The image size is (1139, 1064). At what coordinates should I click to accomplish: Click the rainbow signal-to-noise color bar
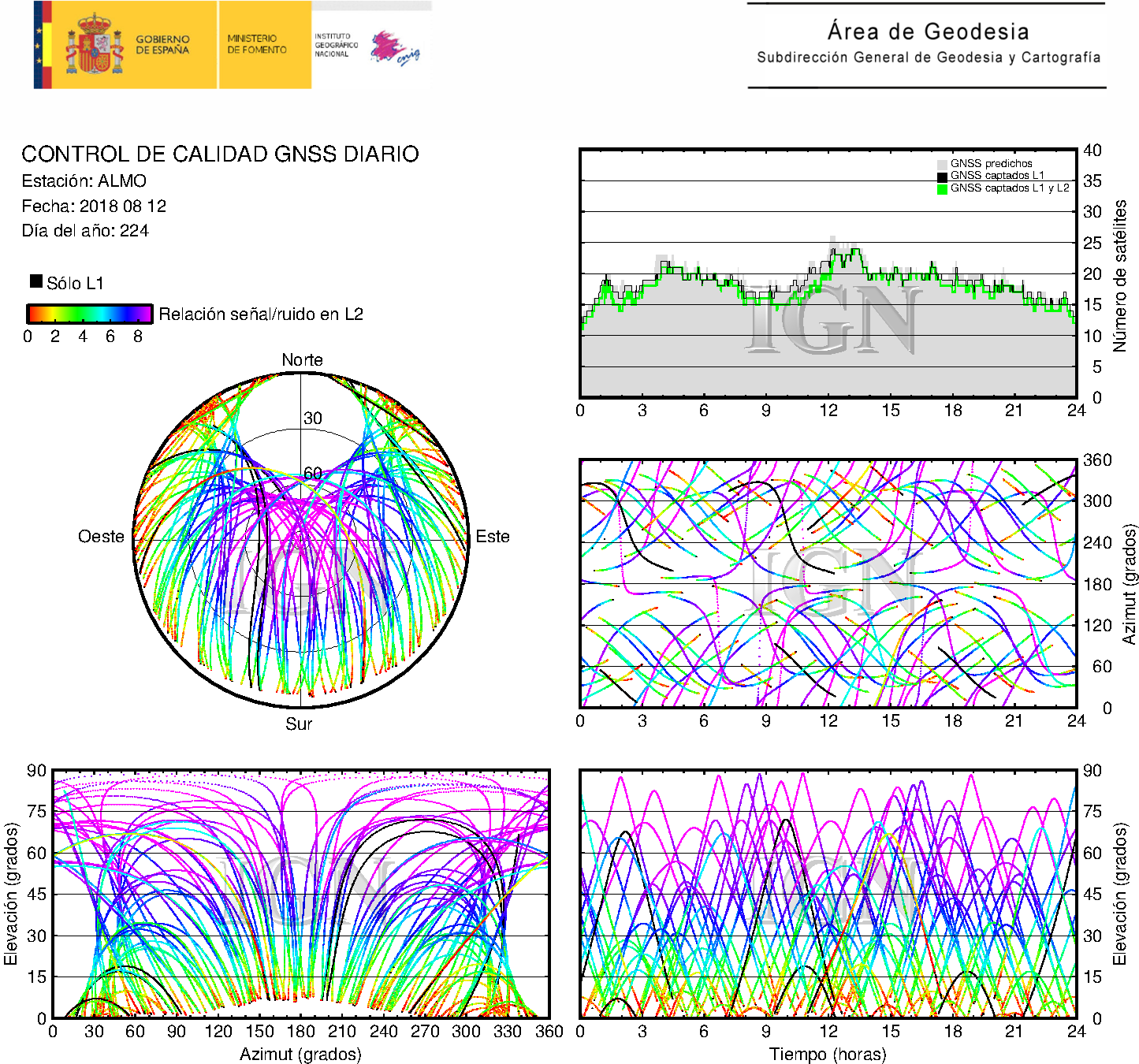pos(89,314)
